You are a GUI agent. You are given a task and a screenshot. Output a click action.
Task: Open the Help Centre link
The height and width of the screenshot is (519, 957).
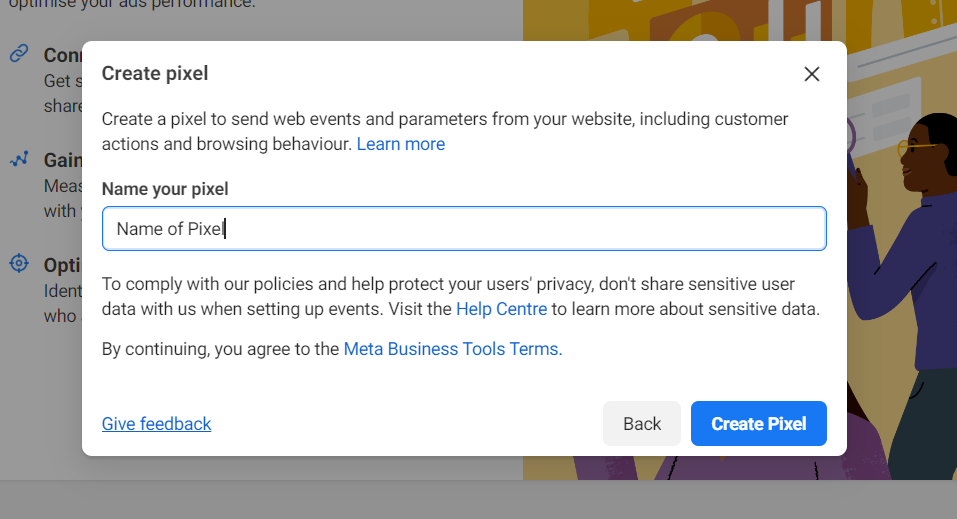[502, 309]
